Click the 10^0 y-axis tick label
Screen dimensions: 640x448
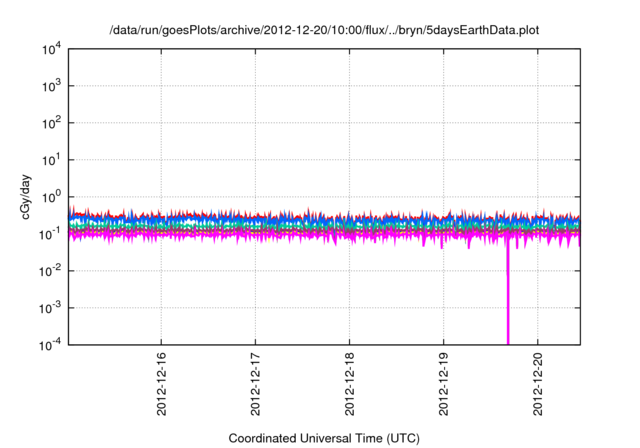[x=52, y=197]
